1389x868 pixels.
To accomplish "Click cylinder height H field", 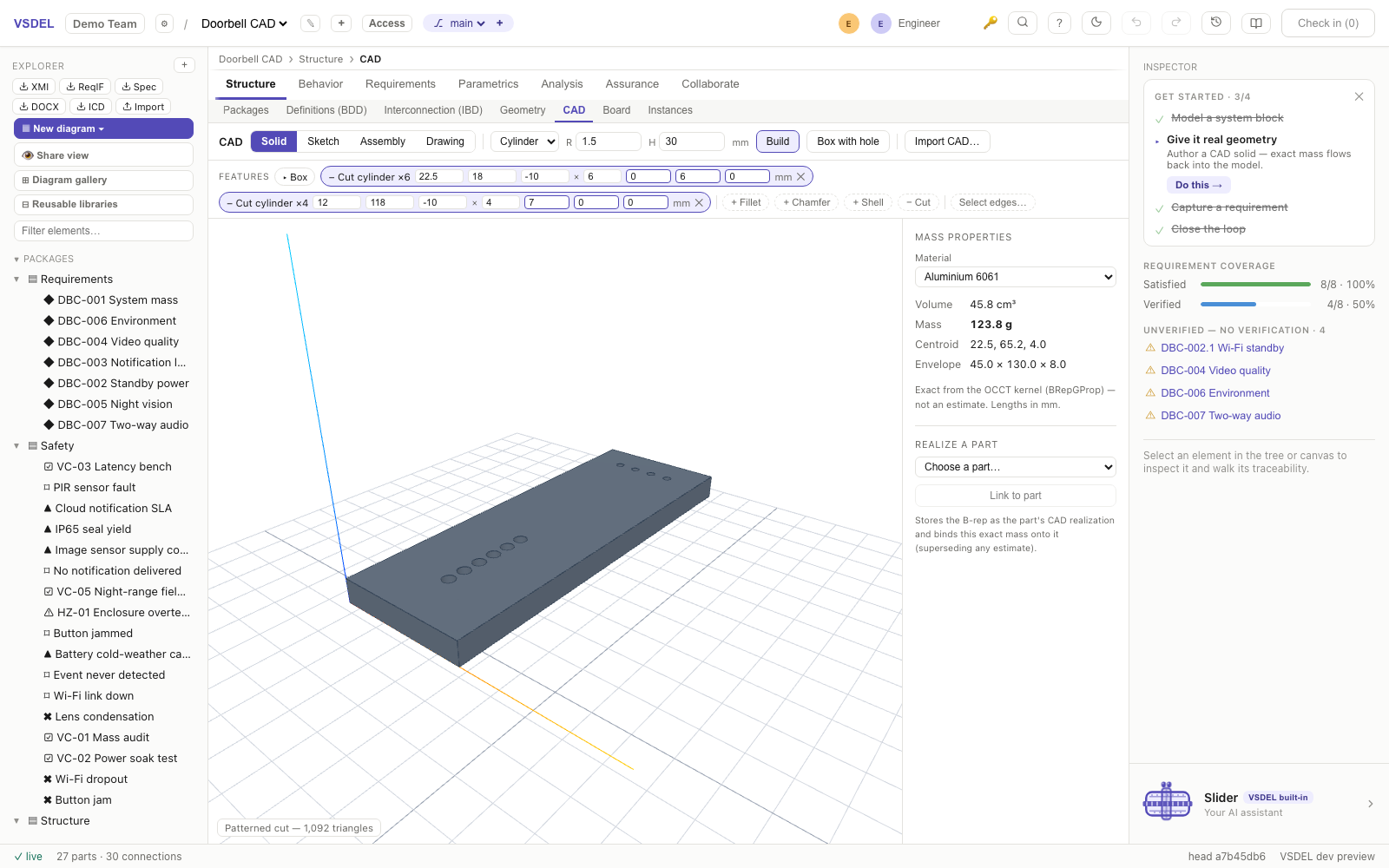I will [x=692, y=141].
